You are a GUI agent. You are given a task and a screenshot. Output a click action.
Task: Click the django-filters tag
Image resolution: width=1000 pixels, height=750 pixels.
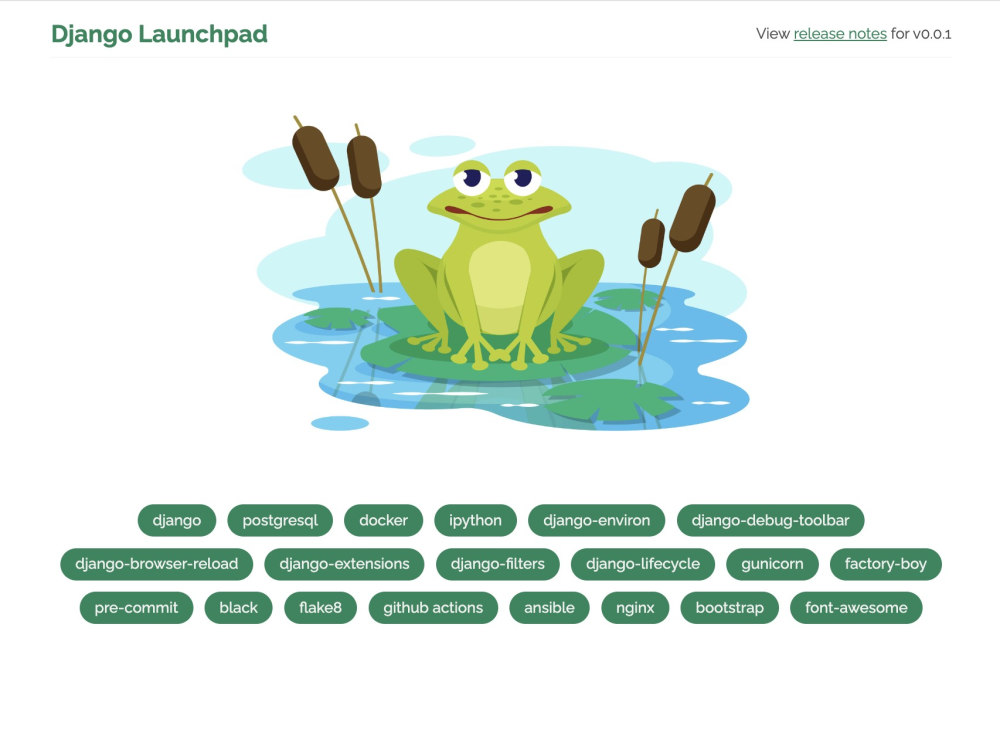pos(497,564)
